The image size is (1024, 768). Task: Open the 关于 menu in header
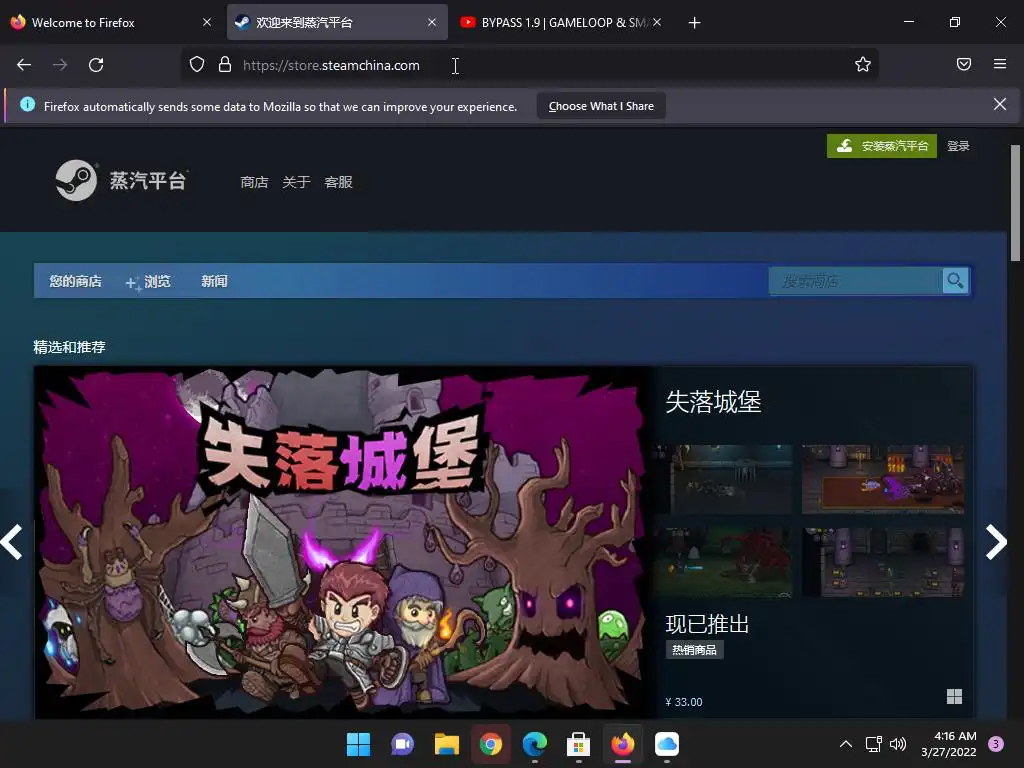296,182
